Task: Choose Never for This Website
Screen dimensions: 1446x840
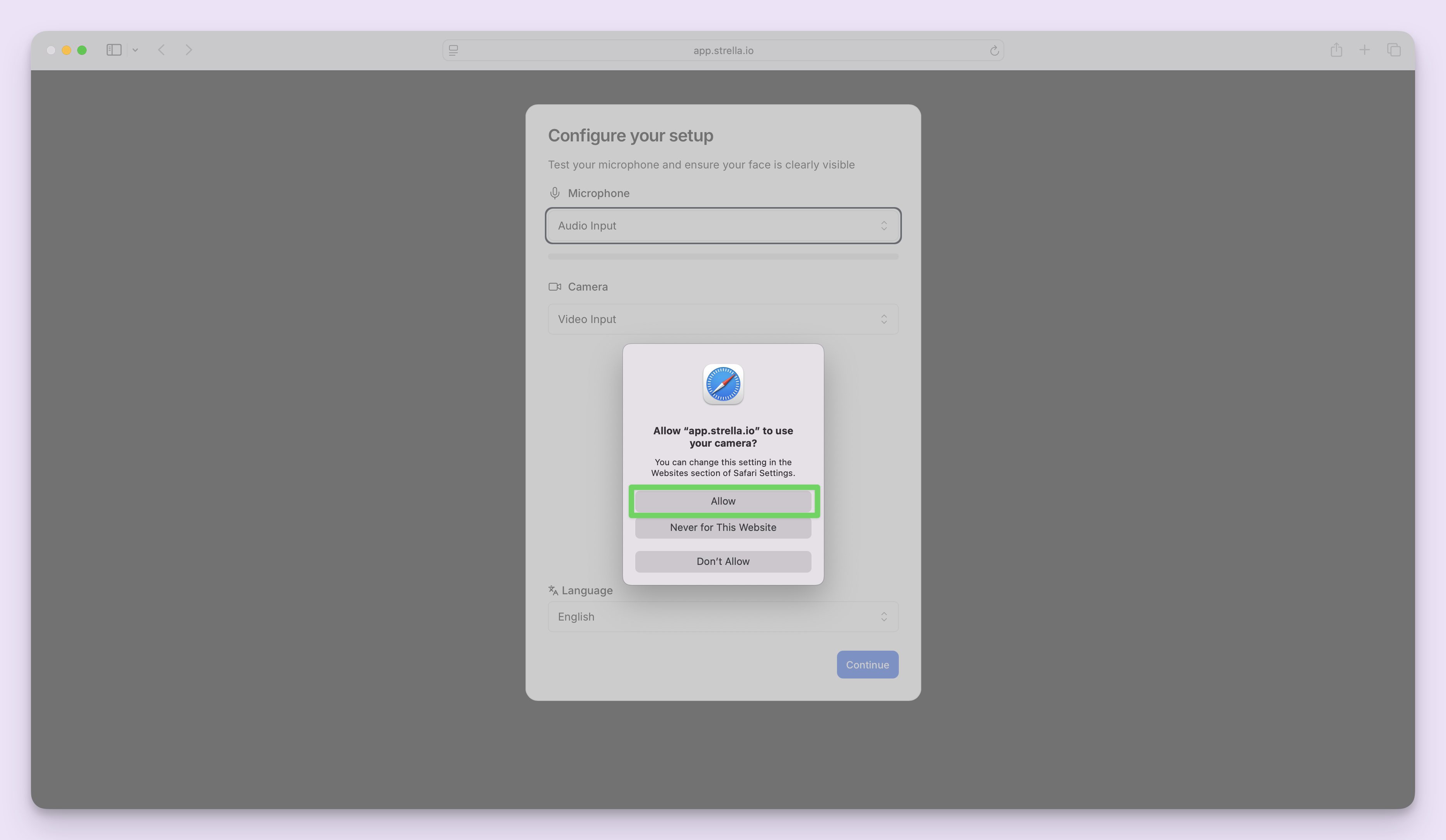Action: click(x=723, y=528)
